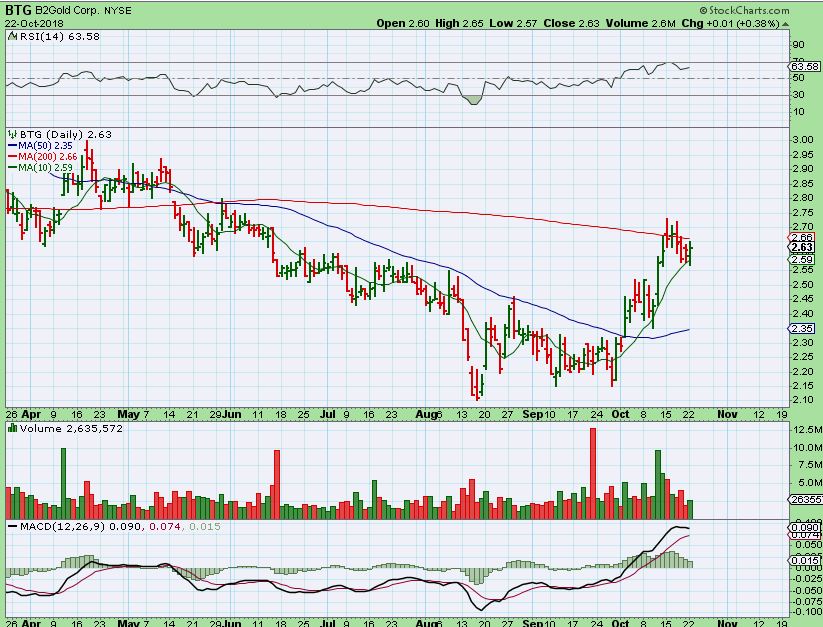823x627 pixels.
Task: Click the tall green volume bar in mid-April
Action: click(x=64, y=484)
